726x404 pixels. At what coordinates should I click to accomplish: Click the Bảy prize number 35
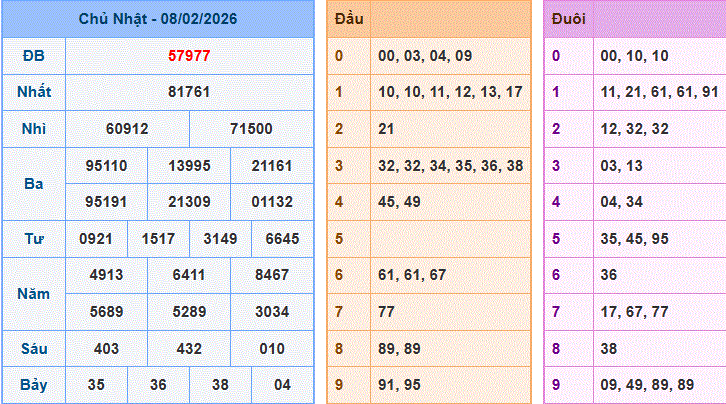96,385
